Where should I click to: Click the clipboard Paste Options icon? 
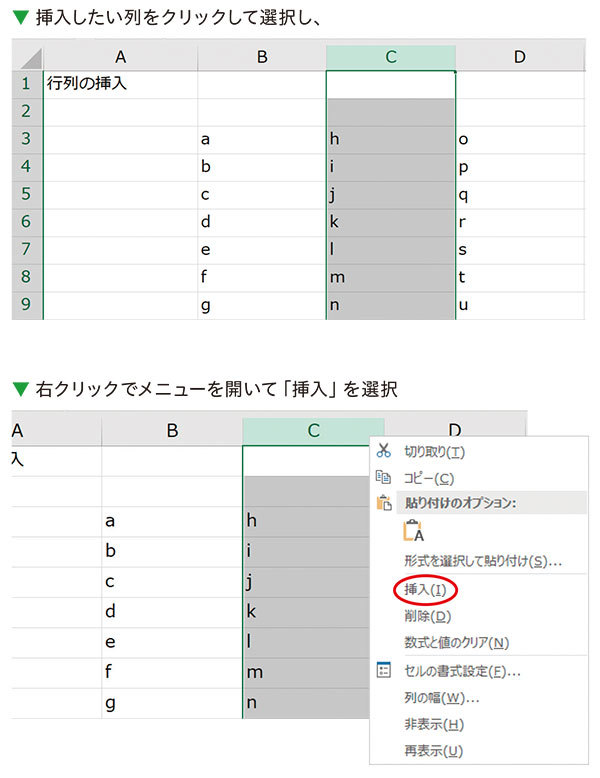384,503
